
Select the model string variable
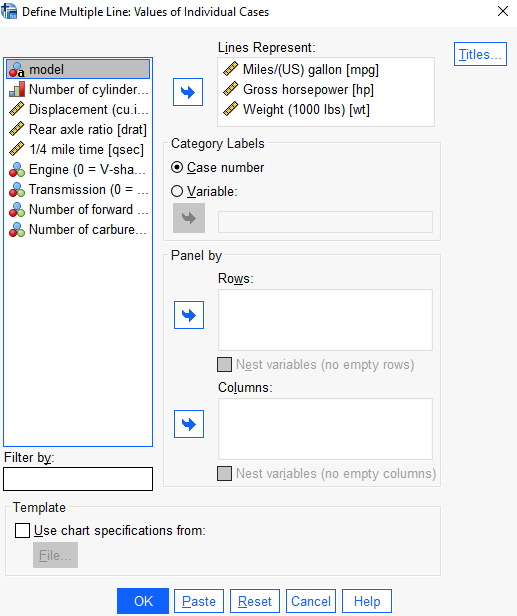[x=78, y=70]
